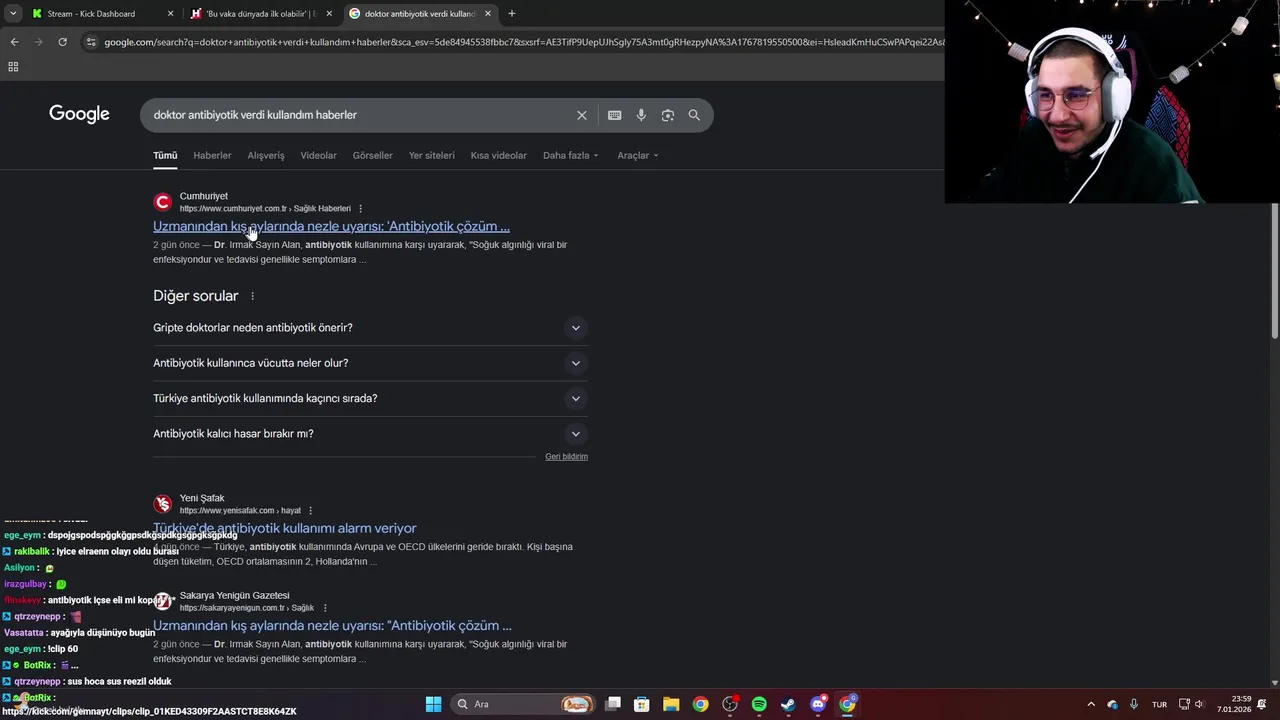Open Steam from the taskbar
1280x720 pixels.
point(788,704)
